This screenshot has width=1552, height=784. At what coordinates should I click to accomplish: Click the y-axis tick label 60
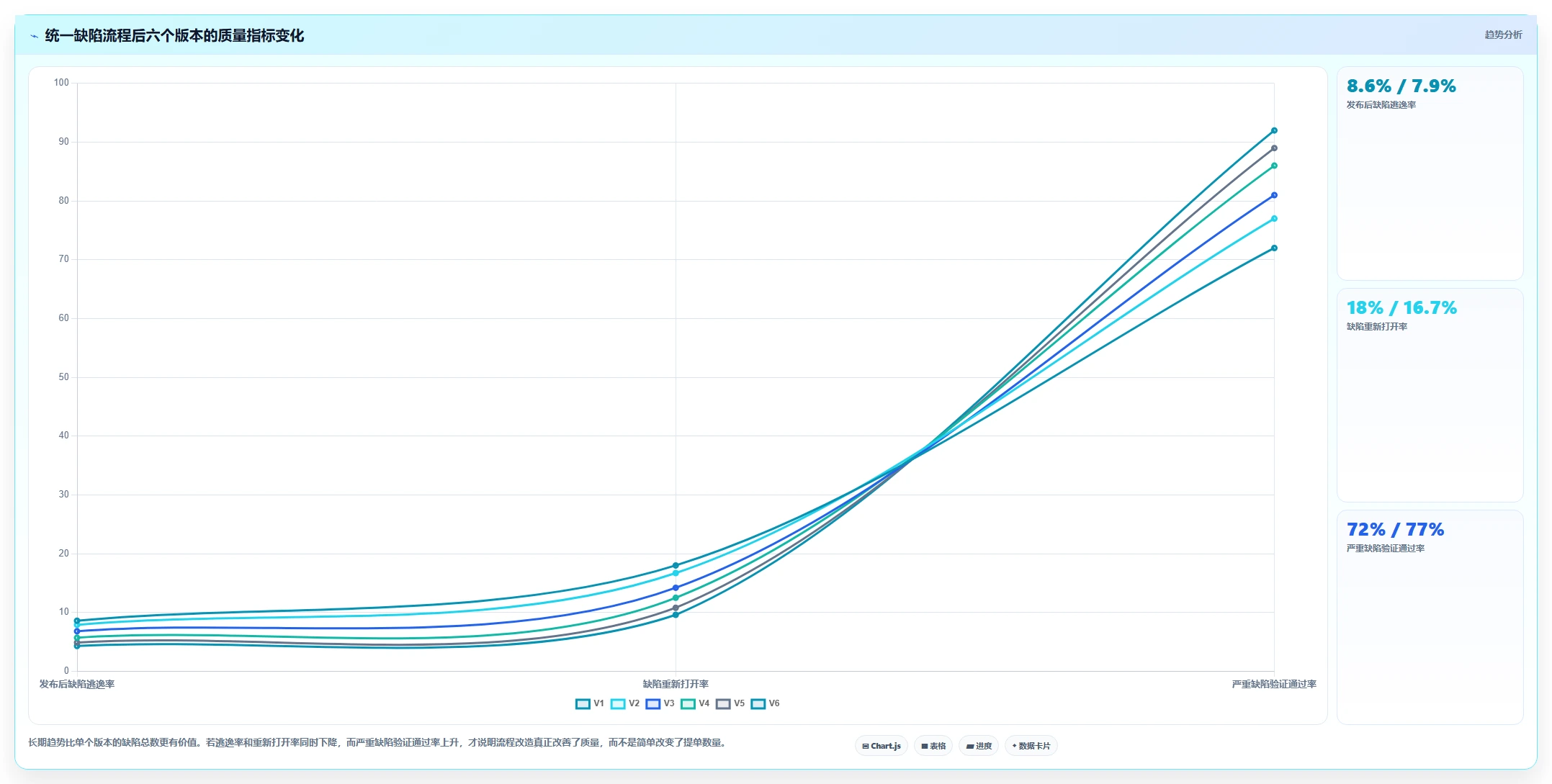tap(64, 318)
